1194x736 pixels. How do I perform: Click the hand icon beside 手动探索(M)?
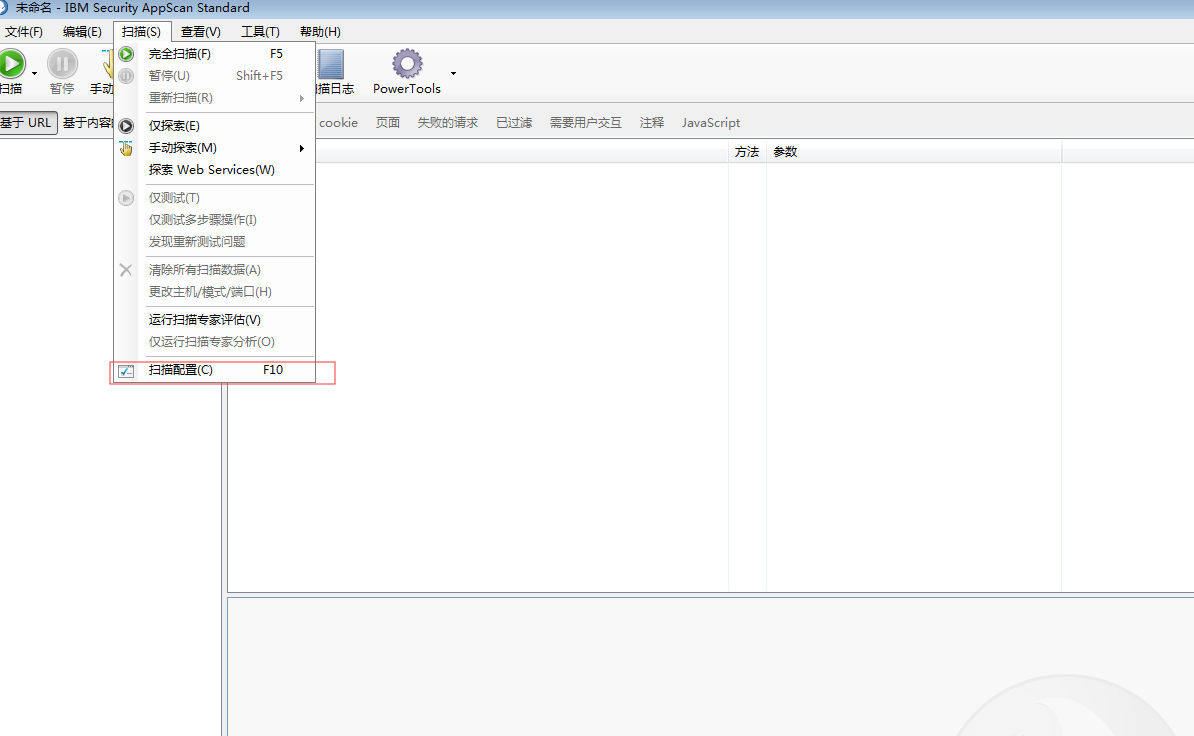(x=126, y=148)
